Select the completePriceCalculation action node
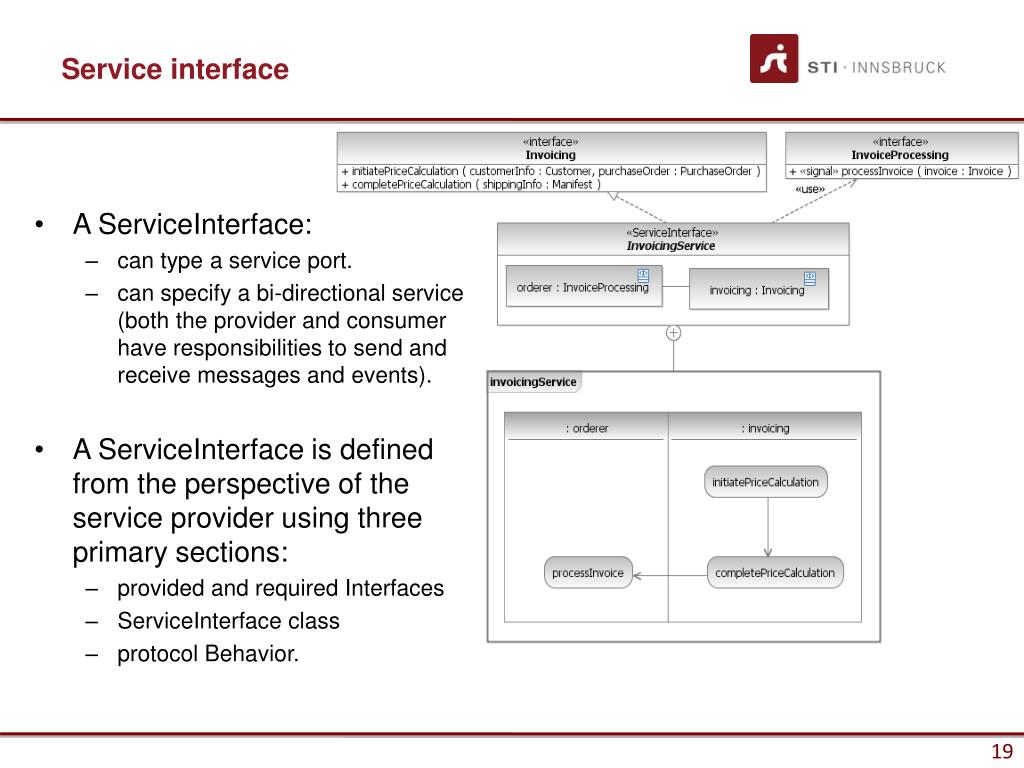Viewport: 1024px width, 768px height. [775, 573]
